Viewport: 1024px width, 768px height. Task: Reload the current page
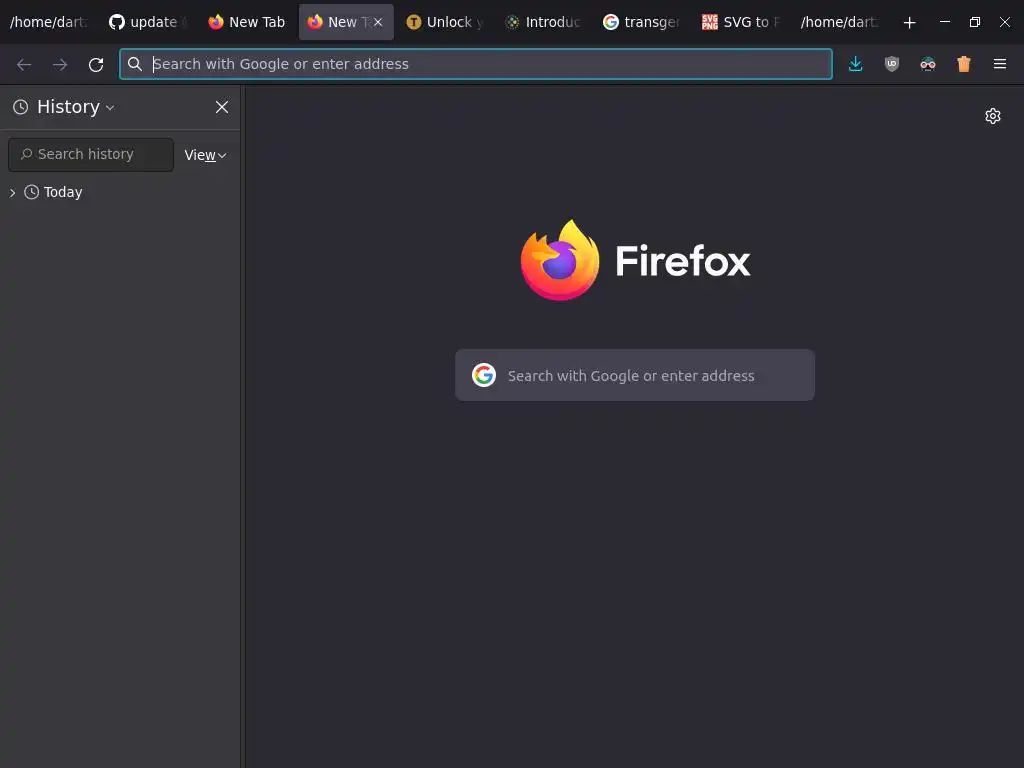96,64
